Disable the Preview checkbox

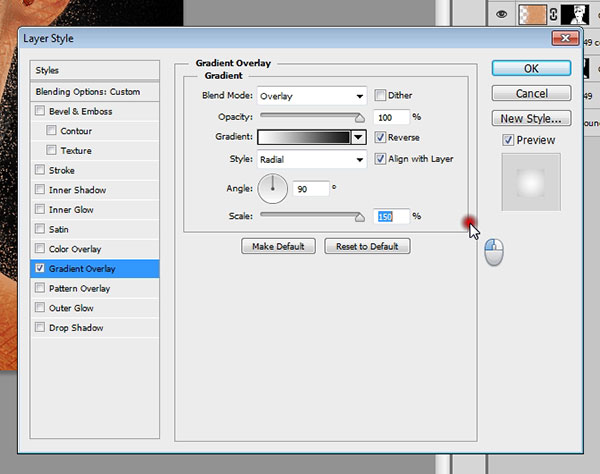(x=508, y=140)
